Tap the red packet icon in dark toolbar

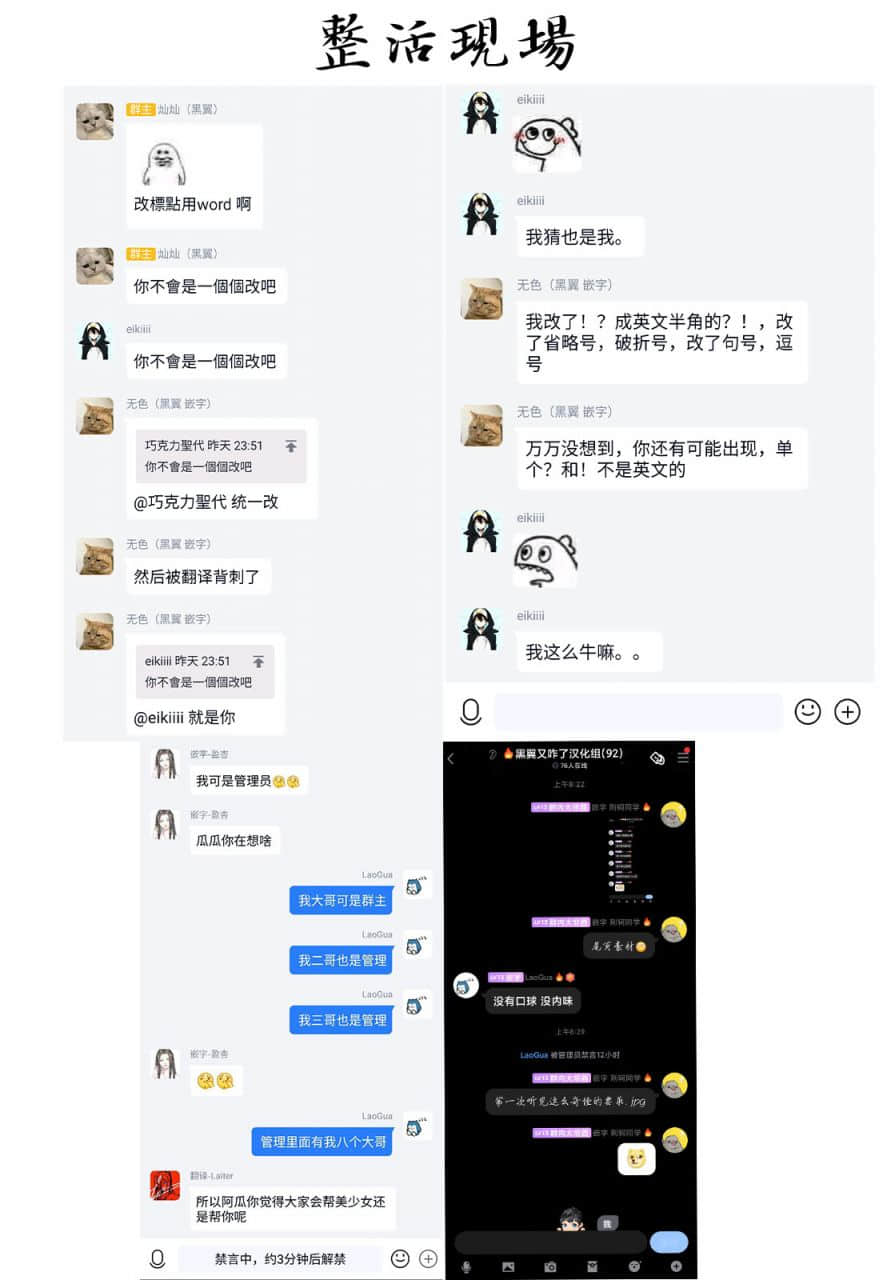592,1267
